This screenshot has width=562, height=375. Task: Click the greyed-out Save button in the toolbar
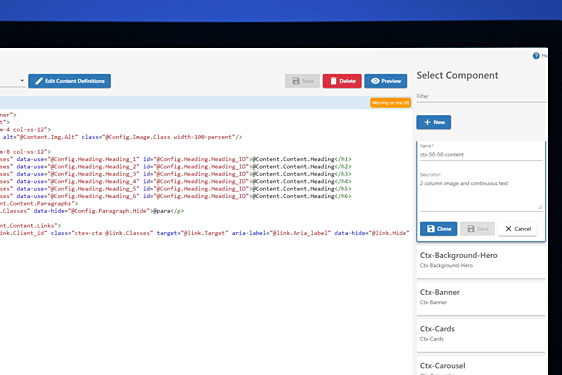tap(302, 81)
